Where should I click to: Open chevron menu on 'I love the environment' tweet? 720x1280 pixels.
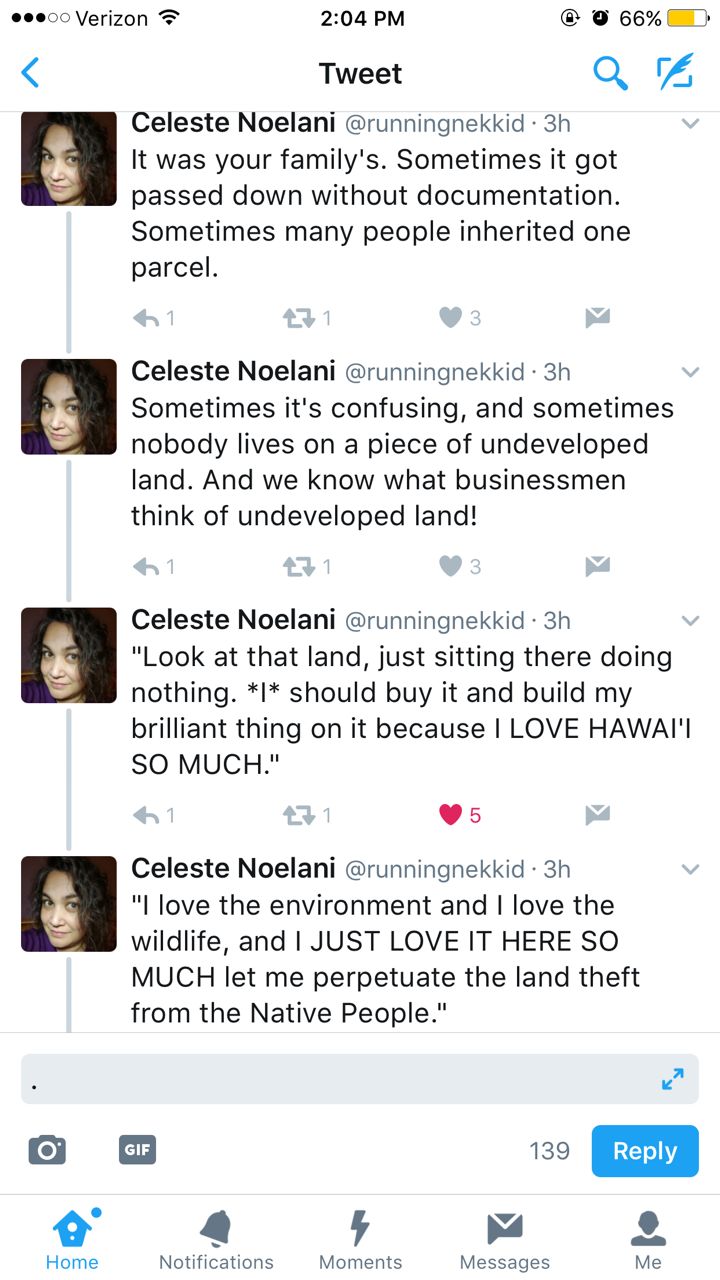click(x=690, y=870)
